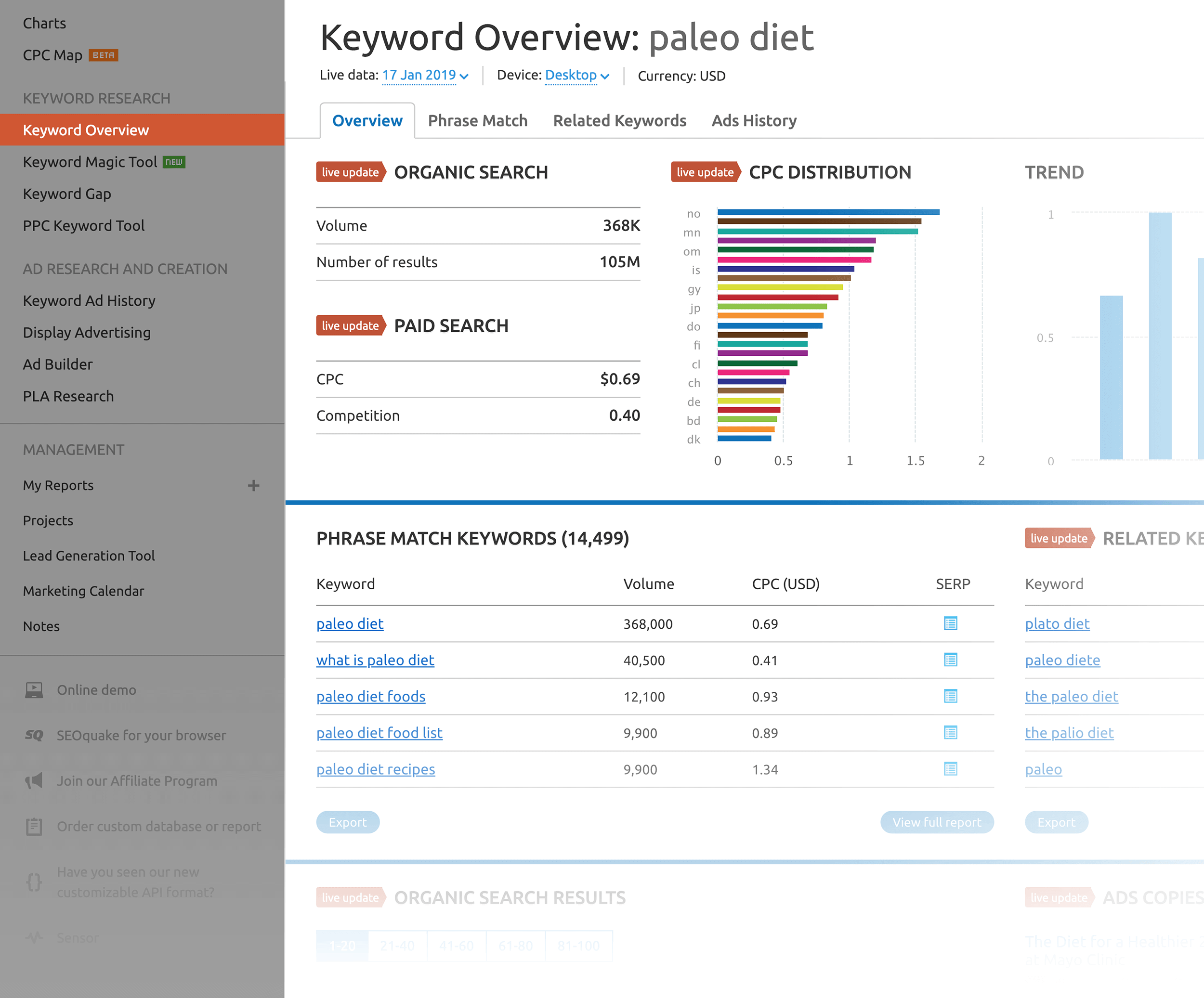Expand the Live Data date dropdown
The image size is (1204, 998).
tap(424, 75)
